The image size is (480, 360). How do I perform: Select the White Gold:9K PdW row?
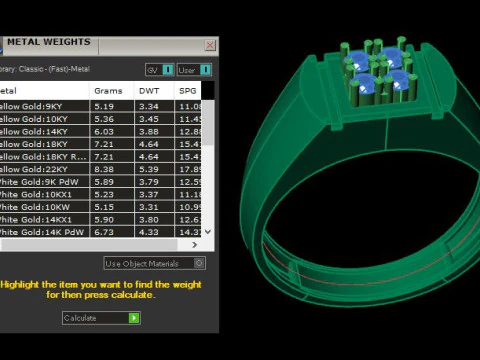click(100, 182)
